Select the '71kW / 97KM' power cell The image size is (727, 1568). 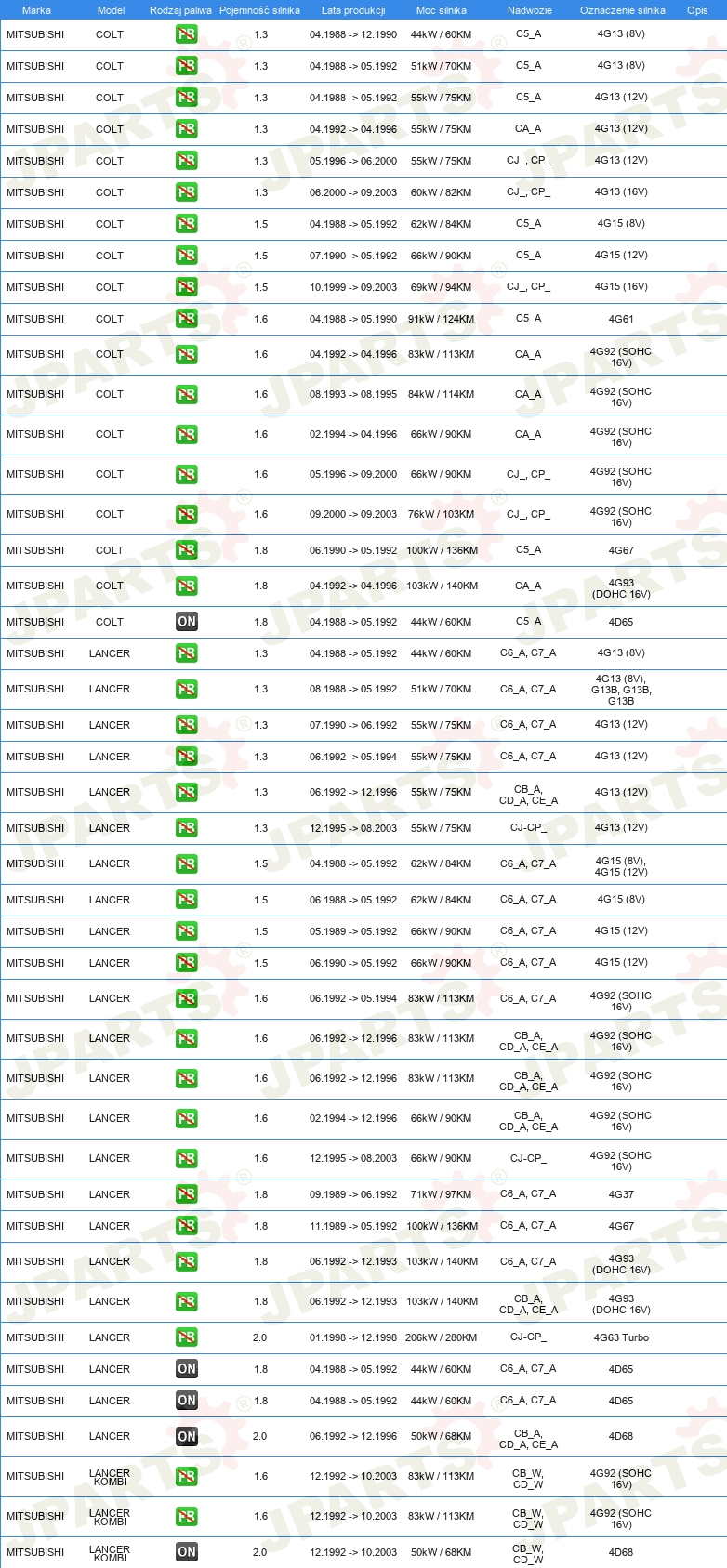tap(442, 1194)
